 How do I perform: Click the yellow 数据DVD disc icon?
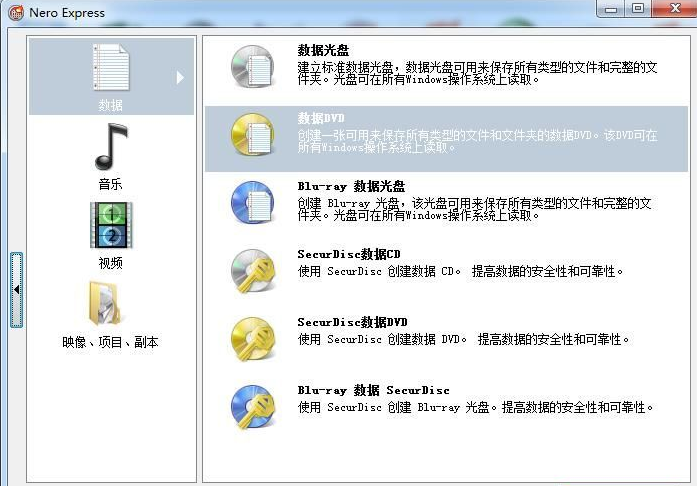[x=252, y=135]
